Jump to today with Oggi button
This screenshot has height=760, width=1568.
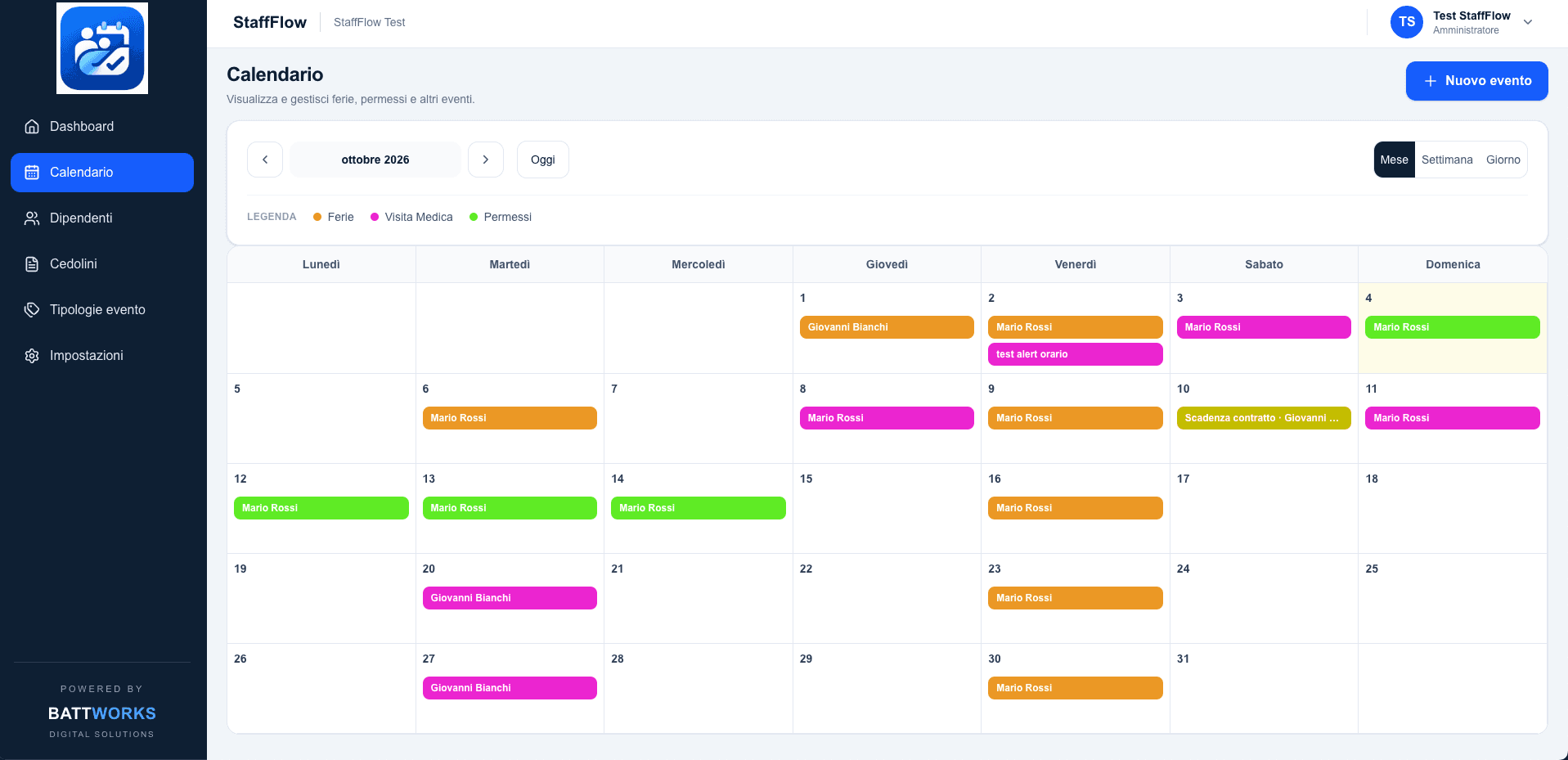[x=543, y=160]
